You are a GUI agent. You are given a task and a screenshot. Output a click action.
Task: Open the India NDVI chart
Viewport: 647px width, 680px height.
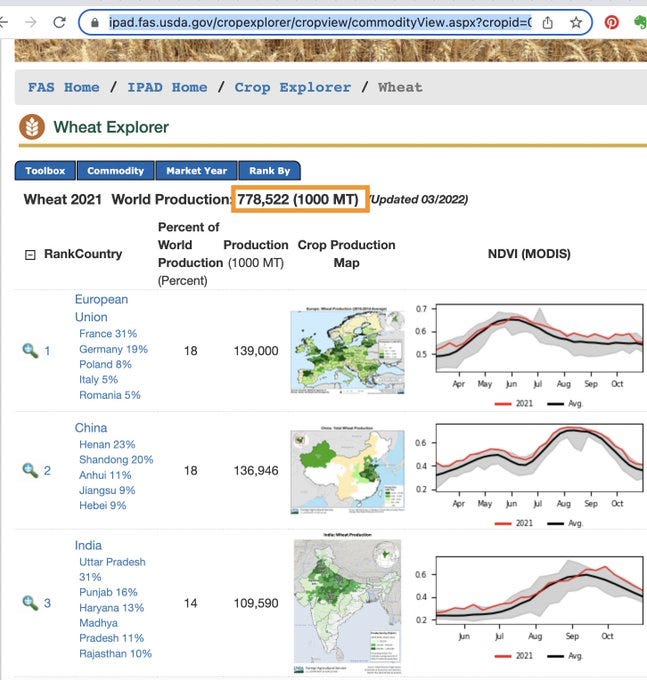click(x=529, y=607)
